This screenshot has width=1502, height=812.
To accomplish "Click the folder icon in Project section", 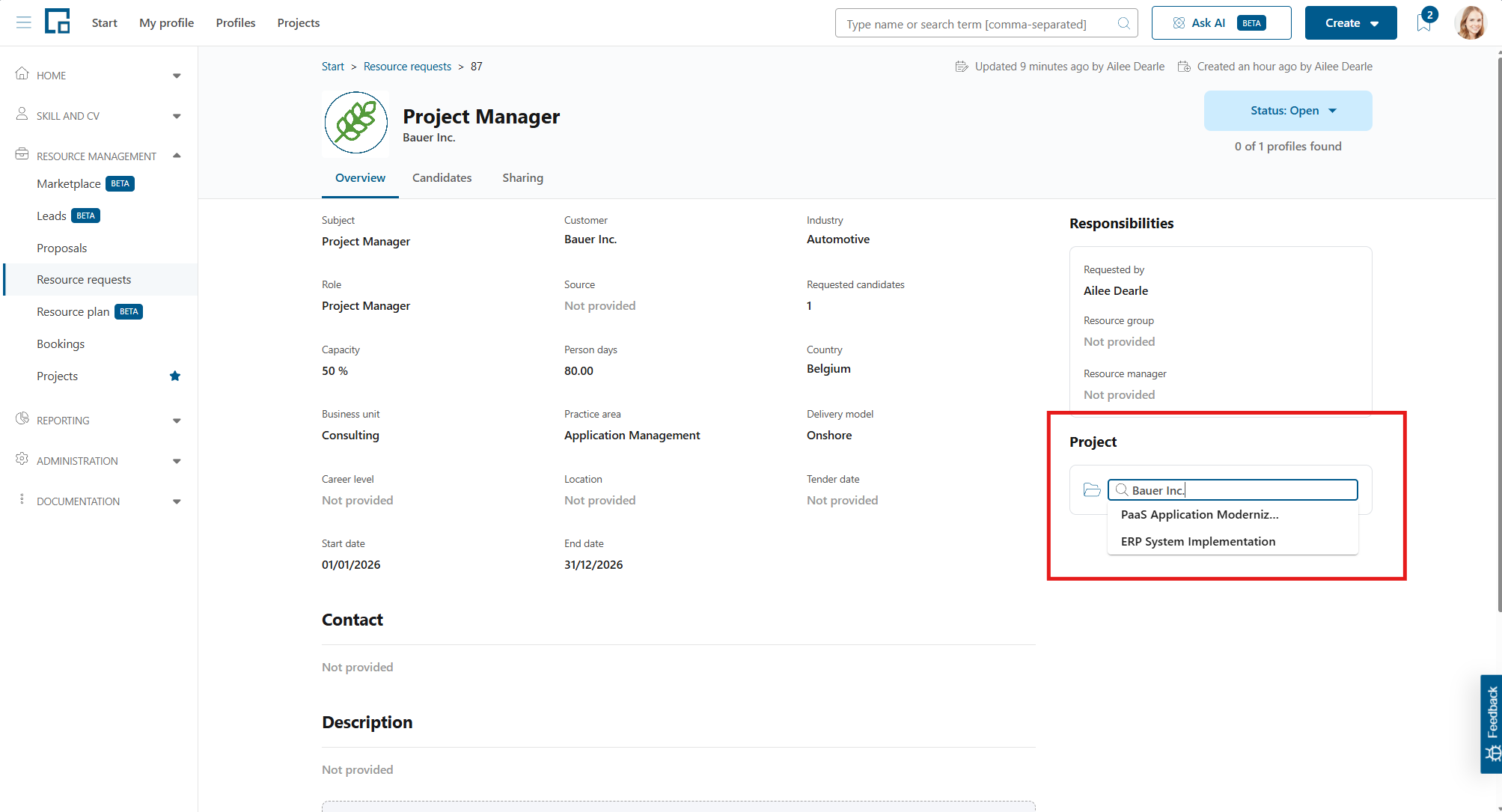I will coord(1092,489).
